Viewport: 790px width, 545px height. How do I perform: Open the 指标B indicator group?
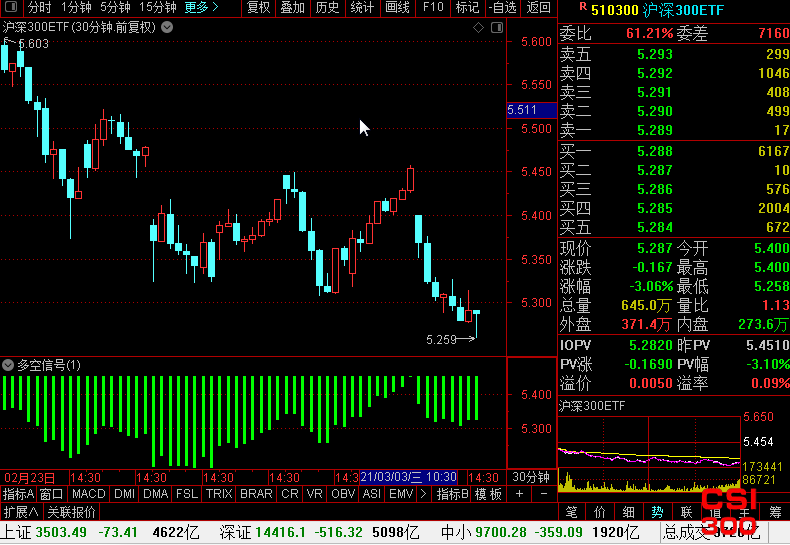coord(452,494)
